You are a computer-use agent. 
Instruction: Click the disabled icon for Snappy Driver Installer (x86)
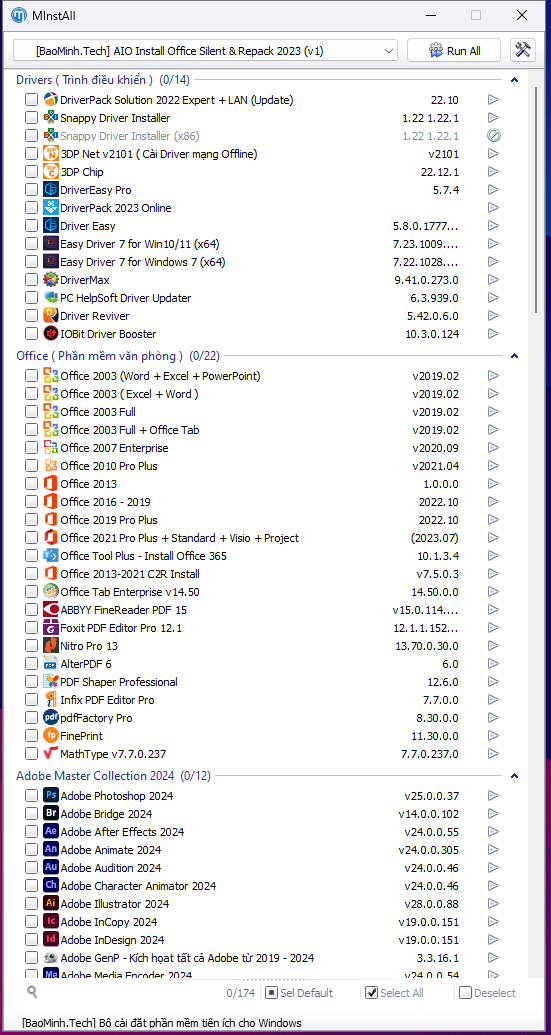pyautogui.click(x=494, y=135)
